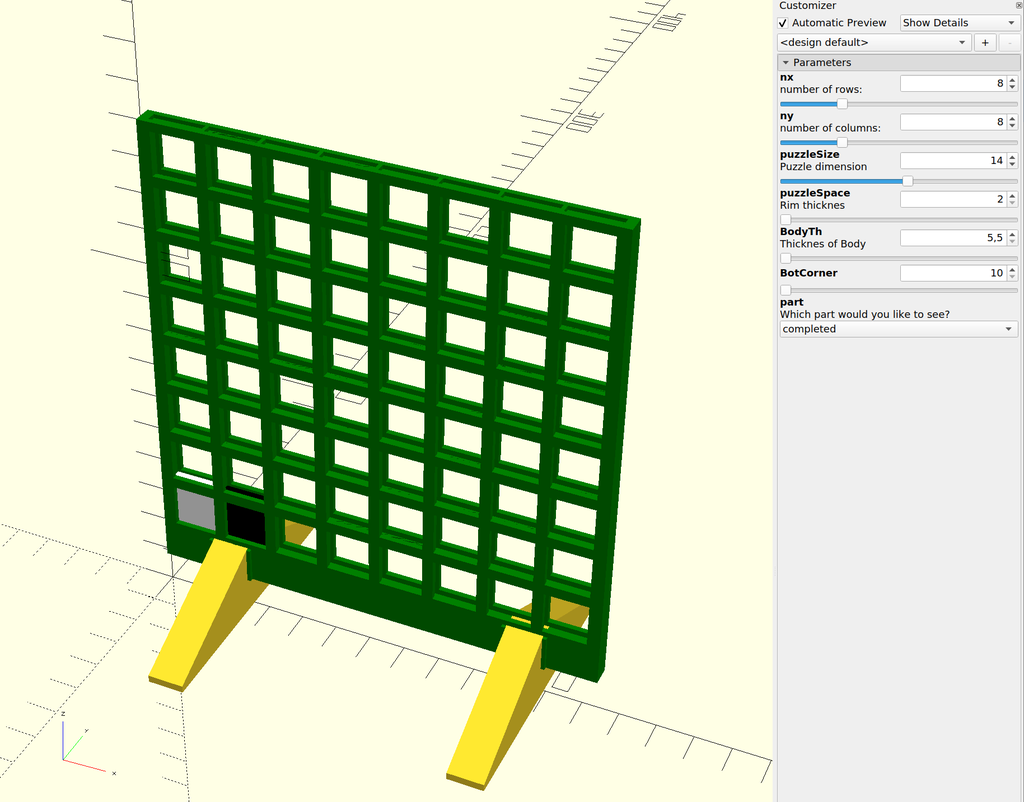Open the design default preset dropdown

(874, 43)
